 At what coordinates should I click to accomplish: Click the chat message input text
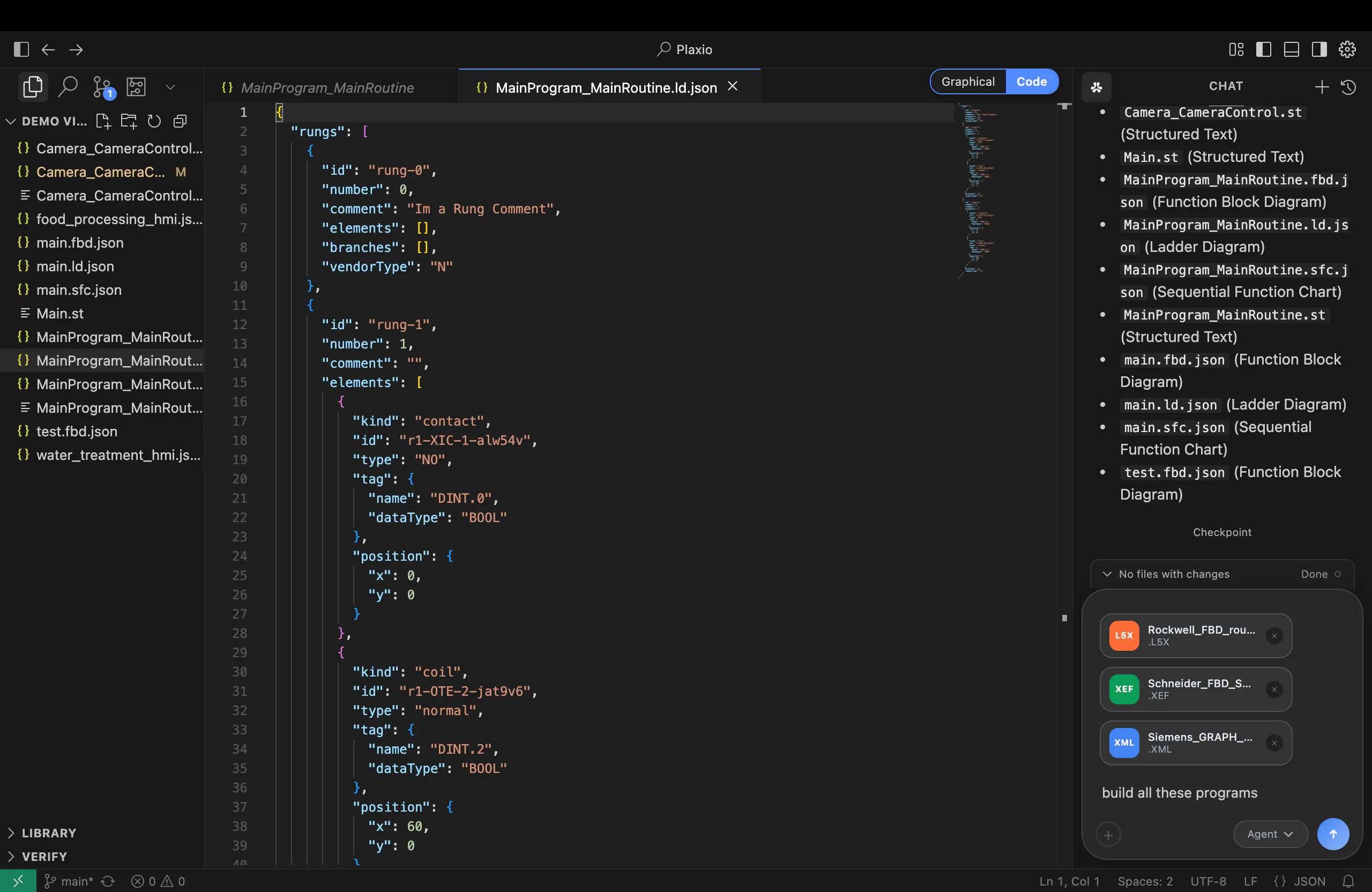tap(1180, 793)
